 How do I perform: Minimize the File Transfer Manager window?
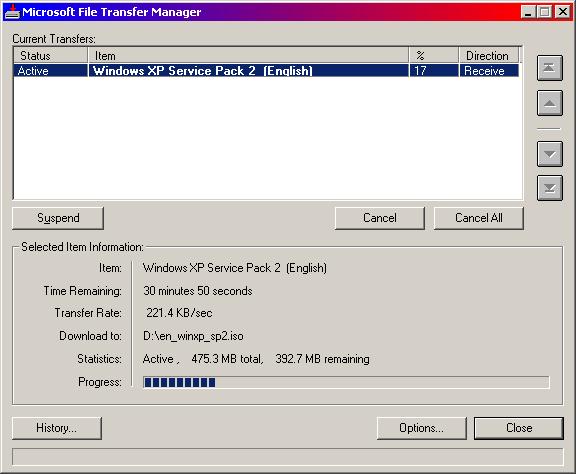[x=528, y=12]
